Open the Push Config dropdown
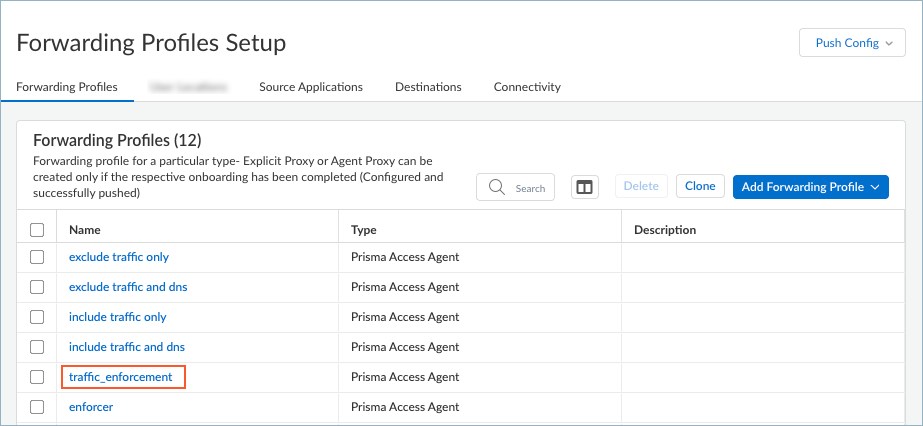The image size is (923, 426). 852,43
